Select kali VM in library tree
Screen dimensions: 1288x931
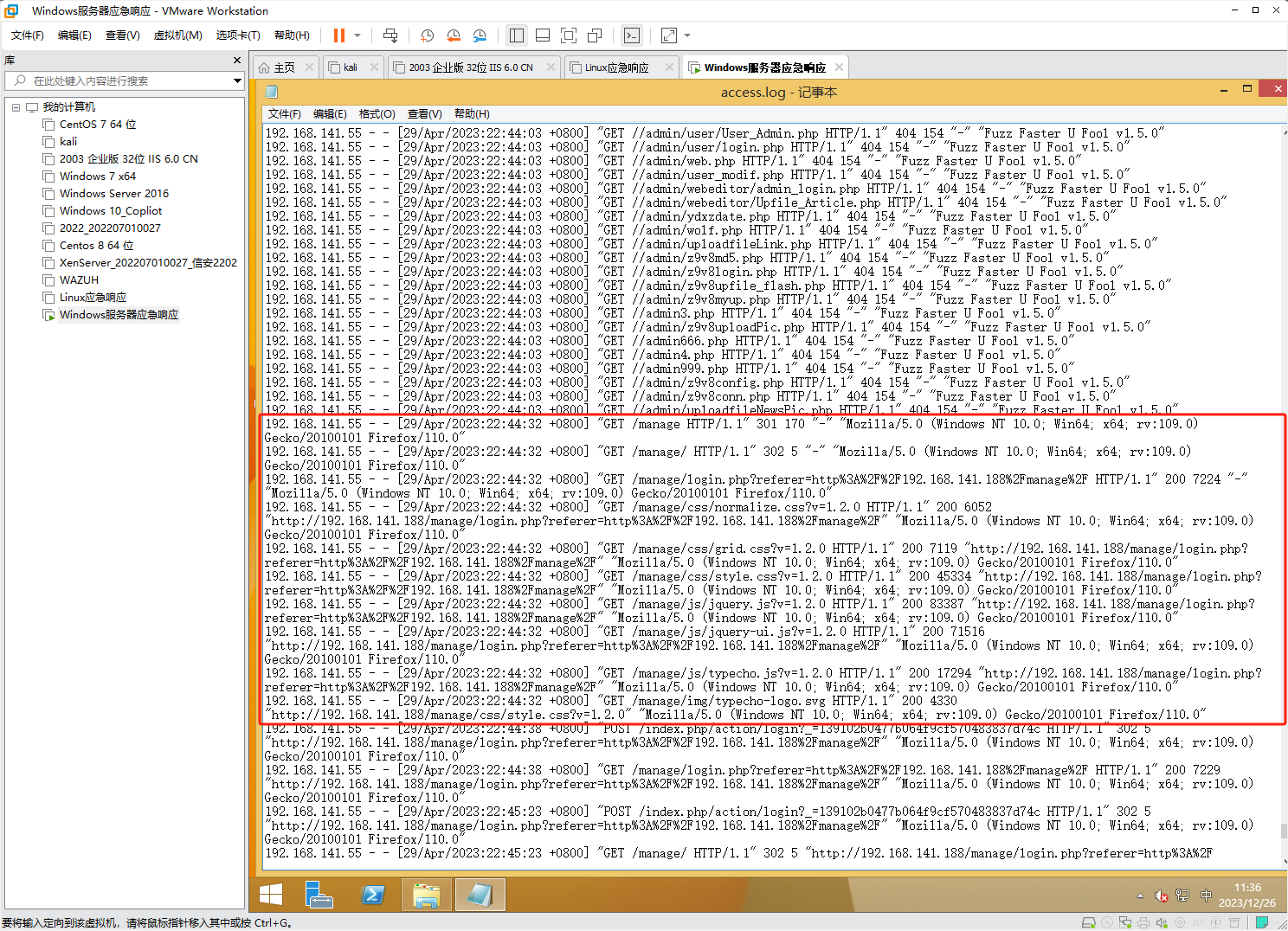(61, 142)
